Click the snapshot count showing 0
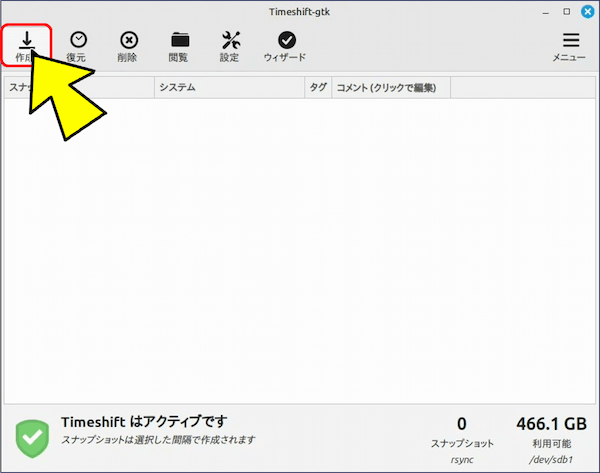 461,423
